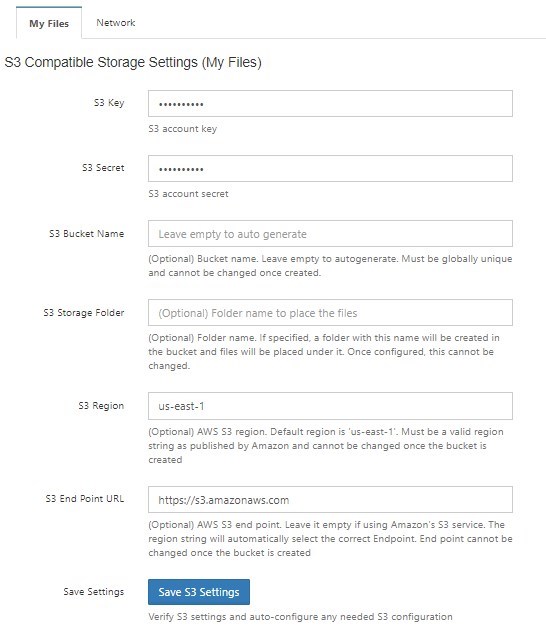This screenshot has width=546, height=627.
Task: Click the 'Verify S3 settings' help text
Action: (300, 617)
